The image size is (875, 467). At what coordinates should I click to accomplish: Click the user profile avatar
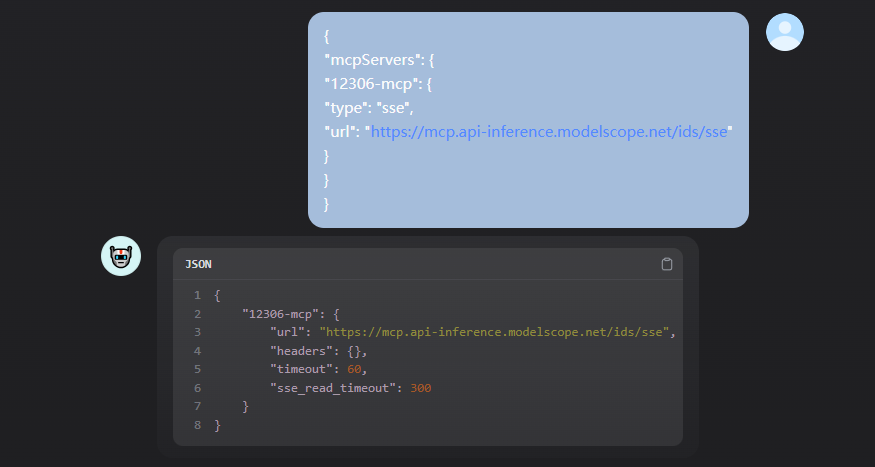pos(784,32)
